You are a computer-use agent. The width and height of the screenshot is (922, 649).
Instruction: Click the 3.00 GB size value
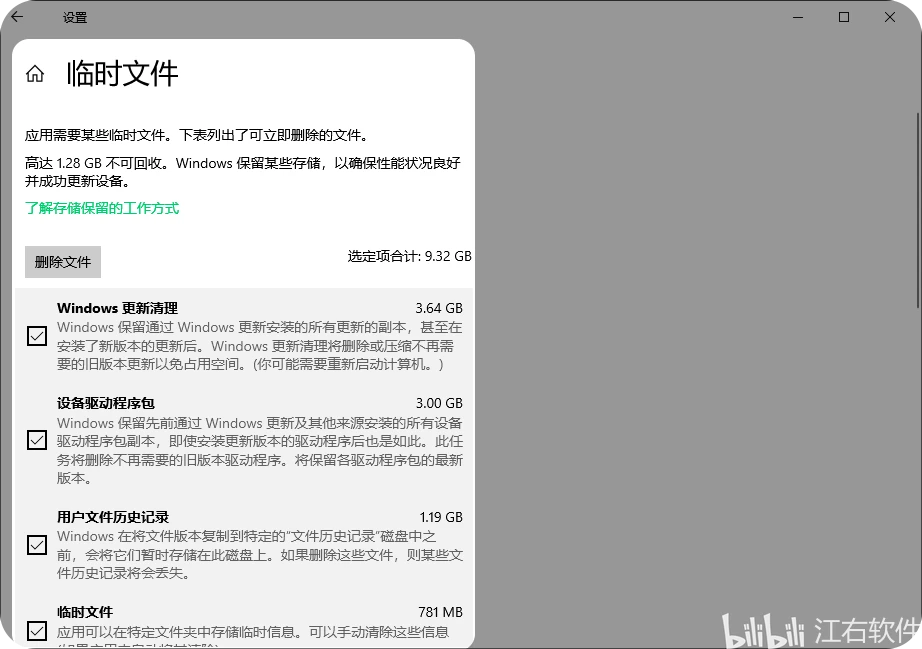tap(439, 403)
